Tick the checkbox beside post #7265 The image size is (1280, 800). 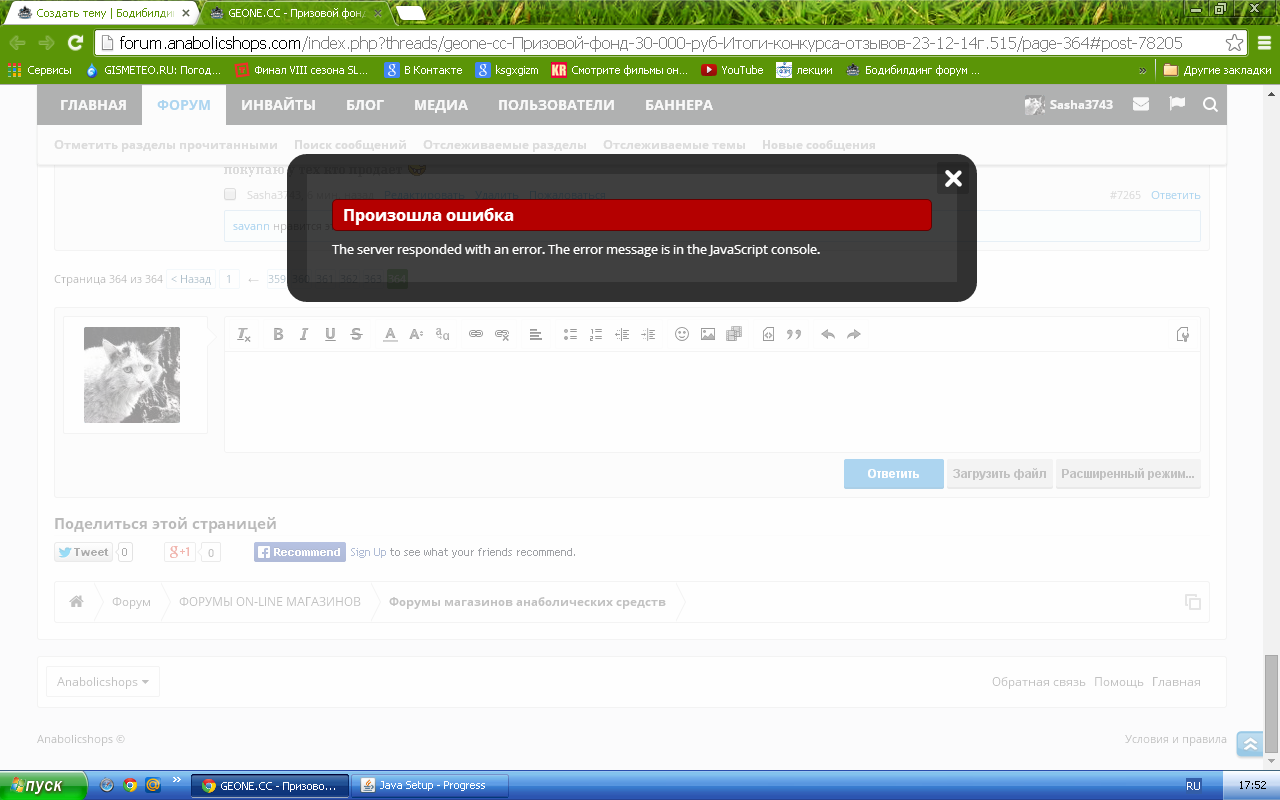coord(230,195)
